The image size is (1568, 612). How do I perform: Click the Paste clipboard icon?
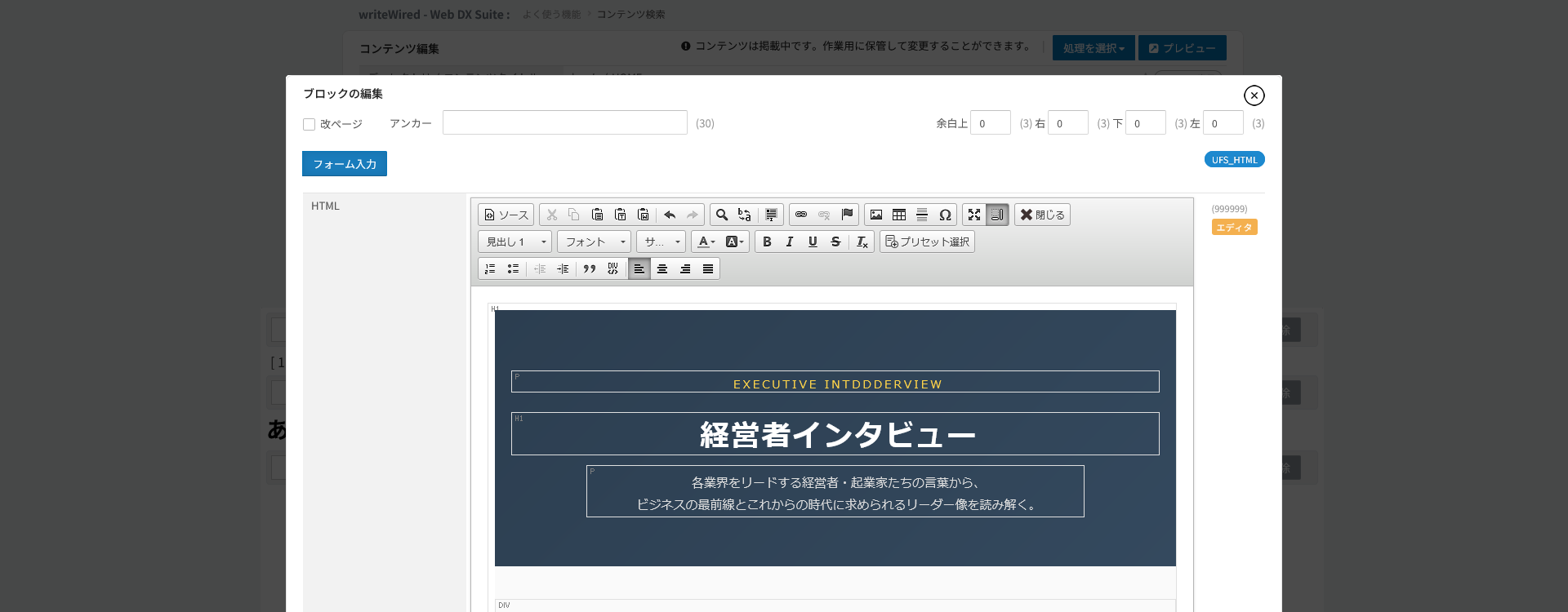coord(597,215)
